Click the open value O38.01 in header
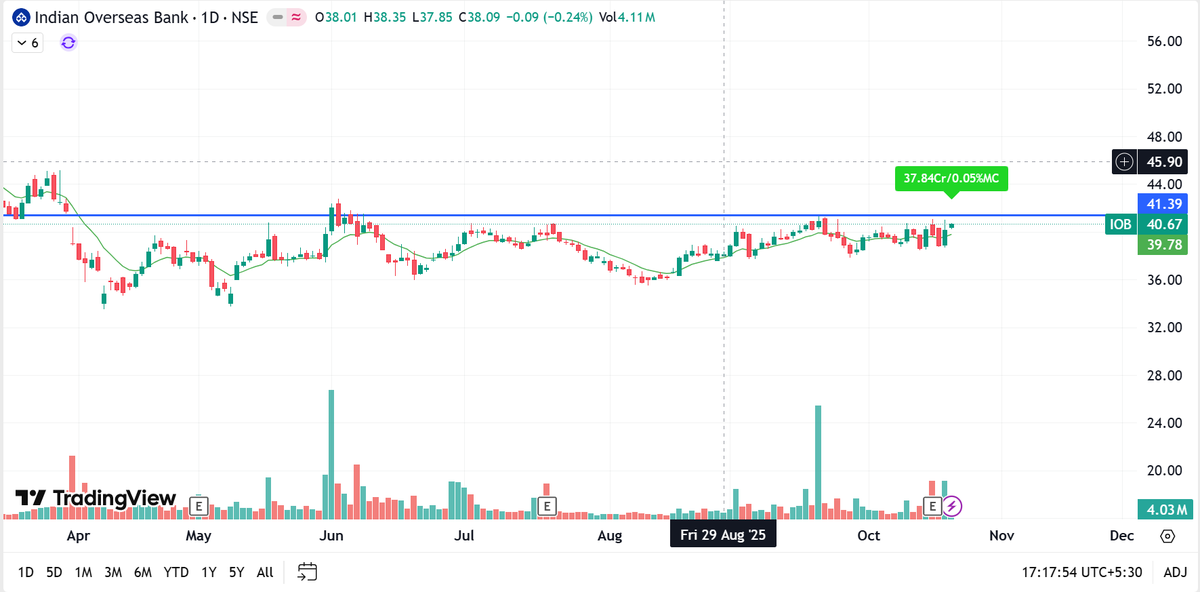 pyautogui.click(x=338, y=17)
